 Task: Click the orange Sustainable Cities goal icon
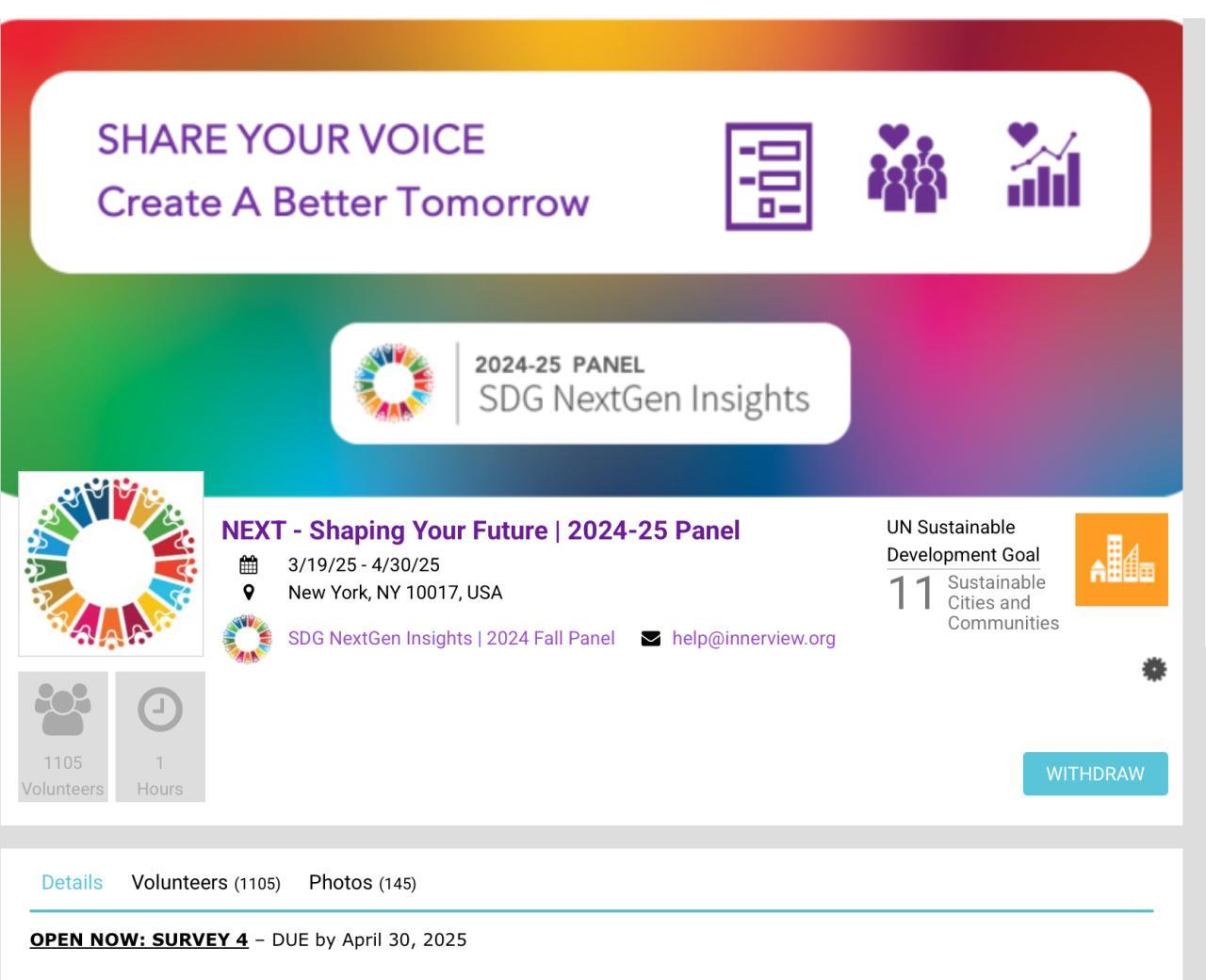click(x=1121, y=560)
